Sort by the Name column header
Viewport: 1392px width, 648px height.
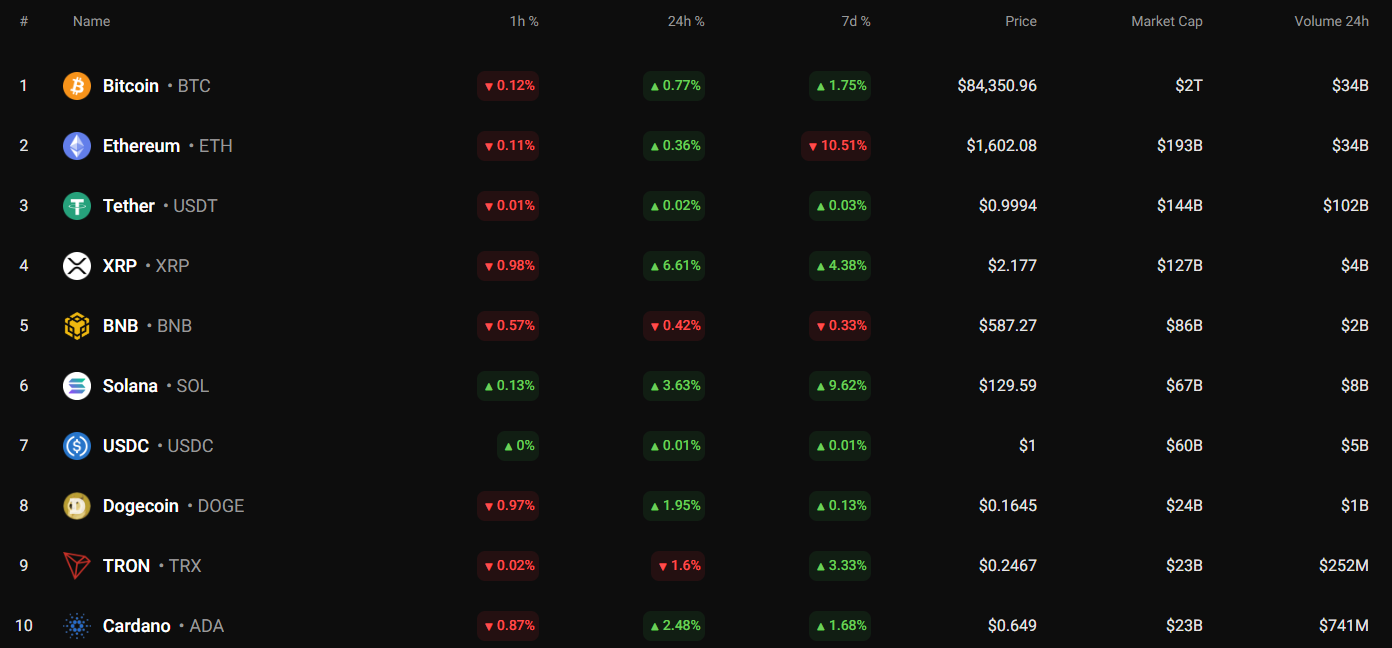point(91,21)
